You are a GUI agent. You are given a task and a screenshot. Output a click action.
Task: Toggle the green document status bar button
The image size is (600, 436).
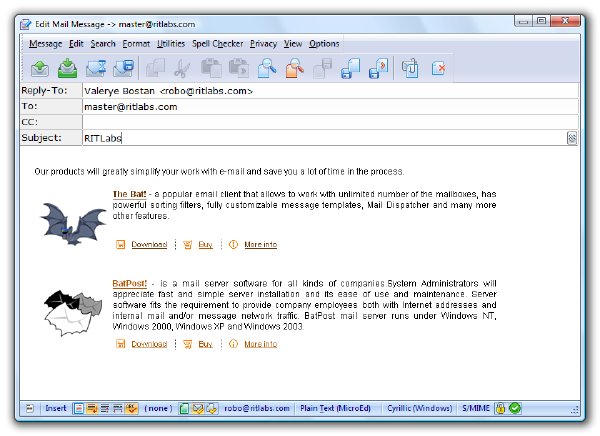tap(184, 408)
